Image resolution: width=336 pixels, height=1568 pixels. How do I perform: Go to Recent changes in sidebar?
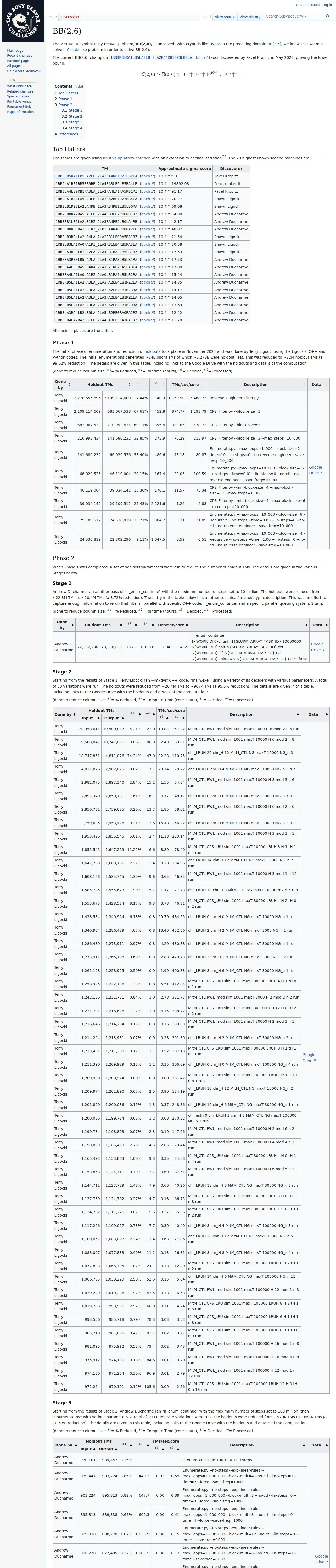(x=20, y=55)
